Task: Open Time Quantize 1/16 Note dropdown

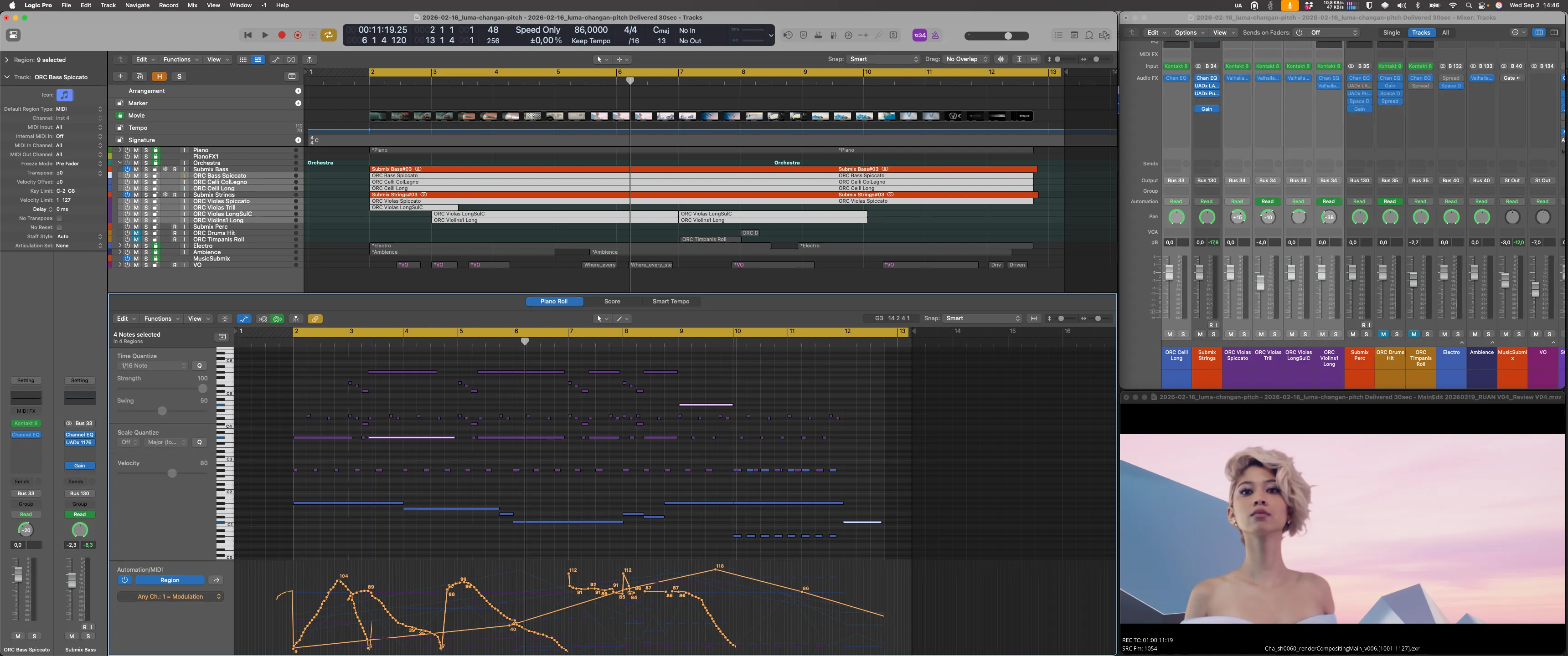Action: 153,366
